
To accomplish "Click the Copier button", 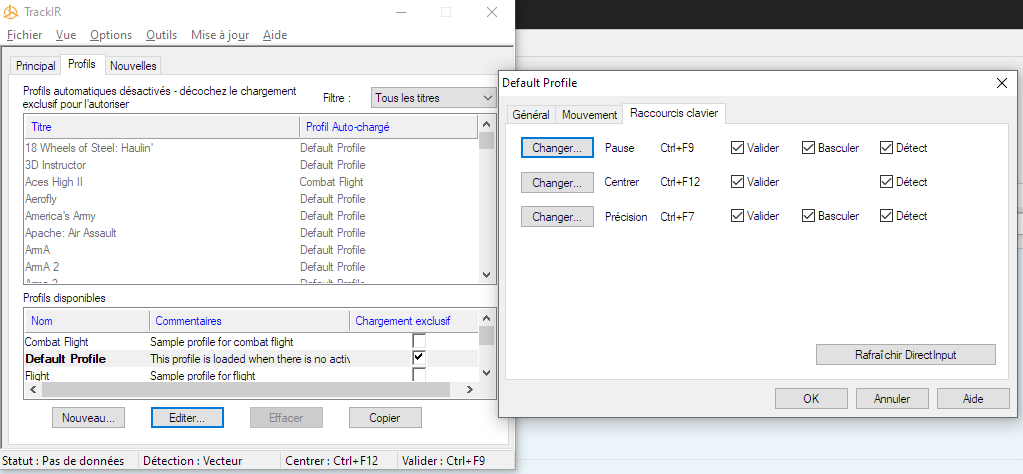I will pyautogui.click(x=385, y=418).
